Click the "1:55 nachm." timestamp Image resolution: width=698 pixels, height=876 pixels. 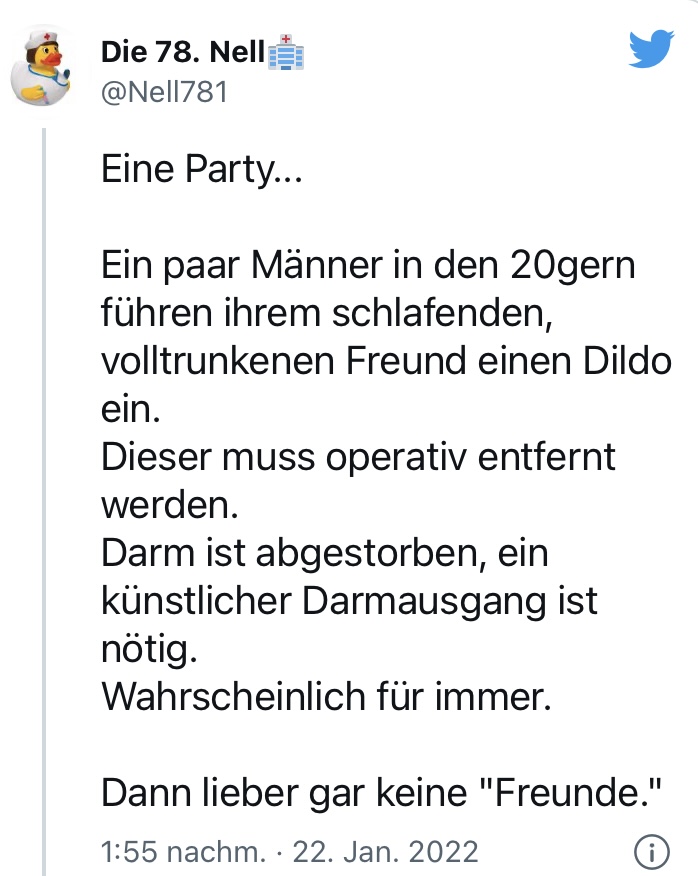(183, 852)
